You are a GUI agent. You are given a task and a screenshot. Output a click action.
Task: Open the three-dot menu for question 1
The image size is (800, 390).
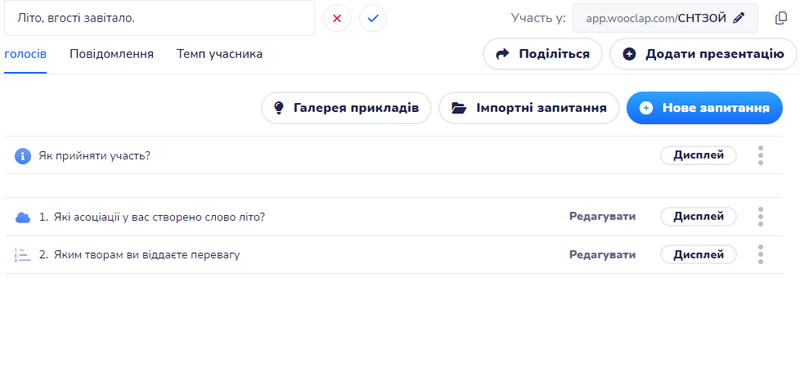[x=760, y=216]
